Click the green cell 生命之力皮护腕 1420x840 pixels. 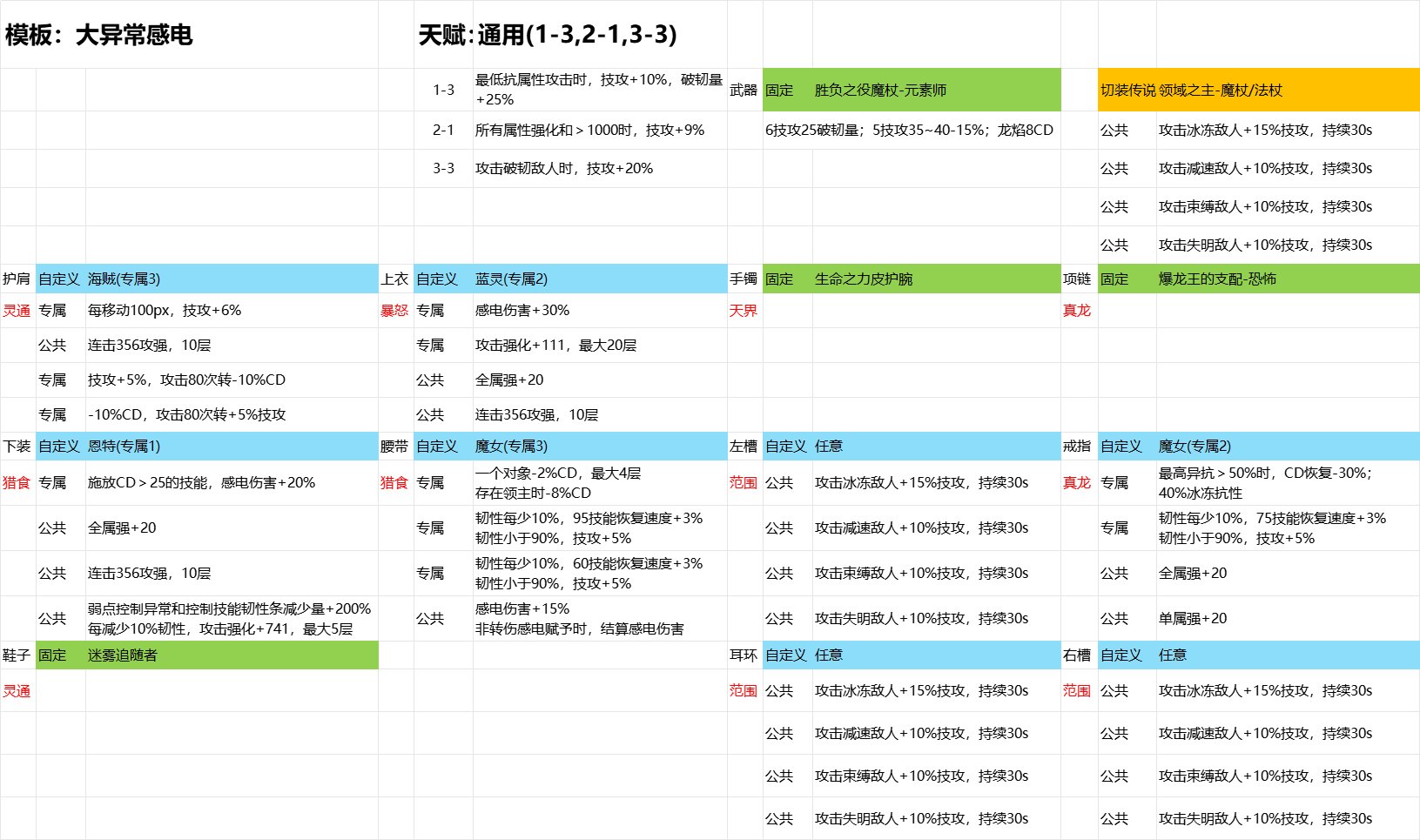pyautogui.click(x=937, y=279)
